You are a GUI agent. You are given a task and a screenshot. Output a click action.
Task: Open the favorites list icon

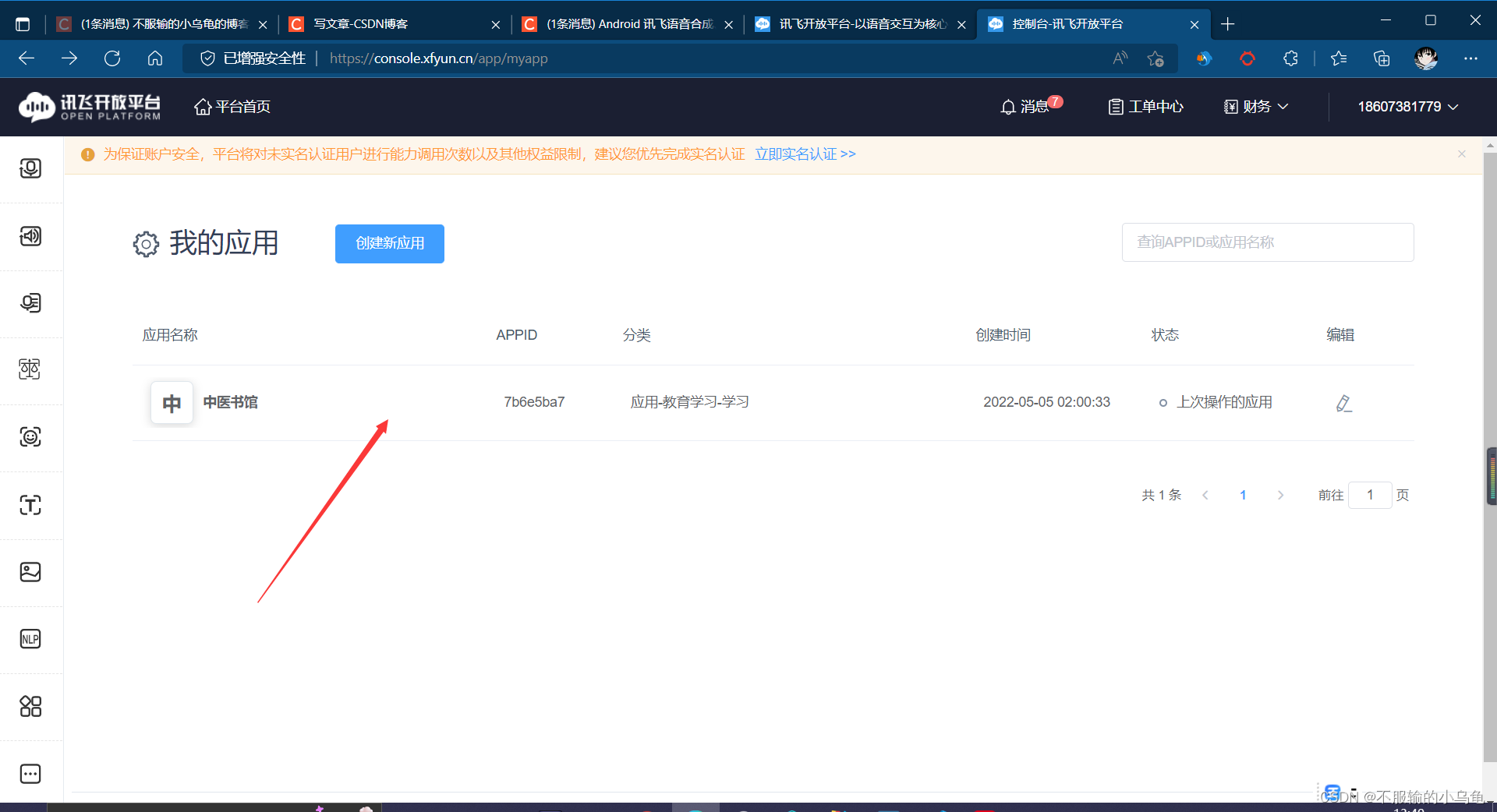(x=1339, y=58)
